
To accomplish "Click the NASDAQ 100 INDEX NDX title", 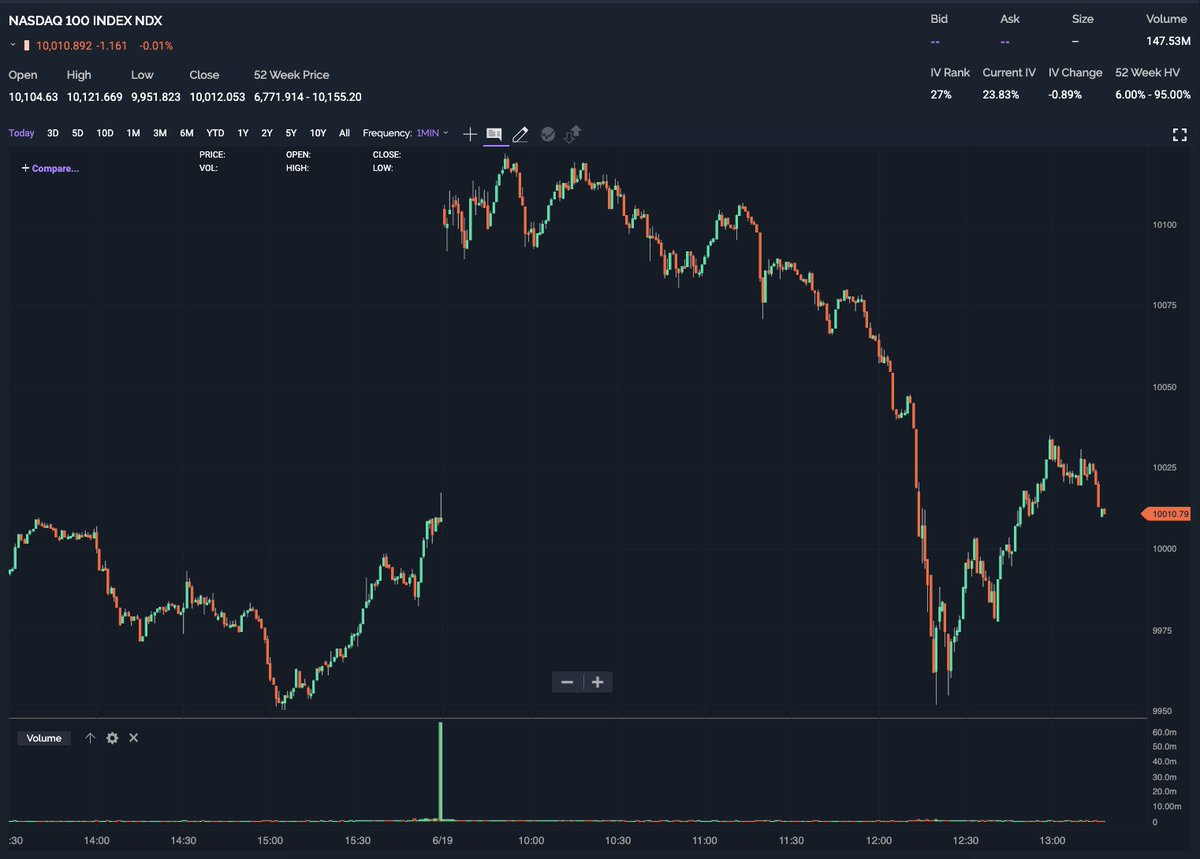I will point(85,20).
